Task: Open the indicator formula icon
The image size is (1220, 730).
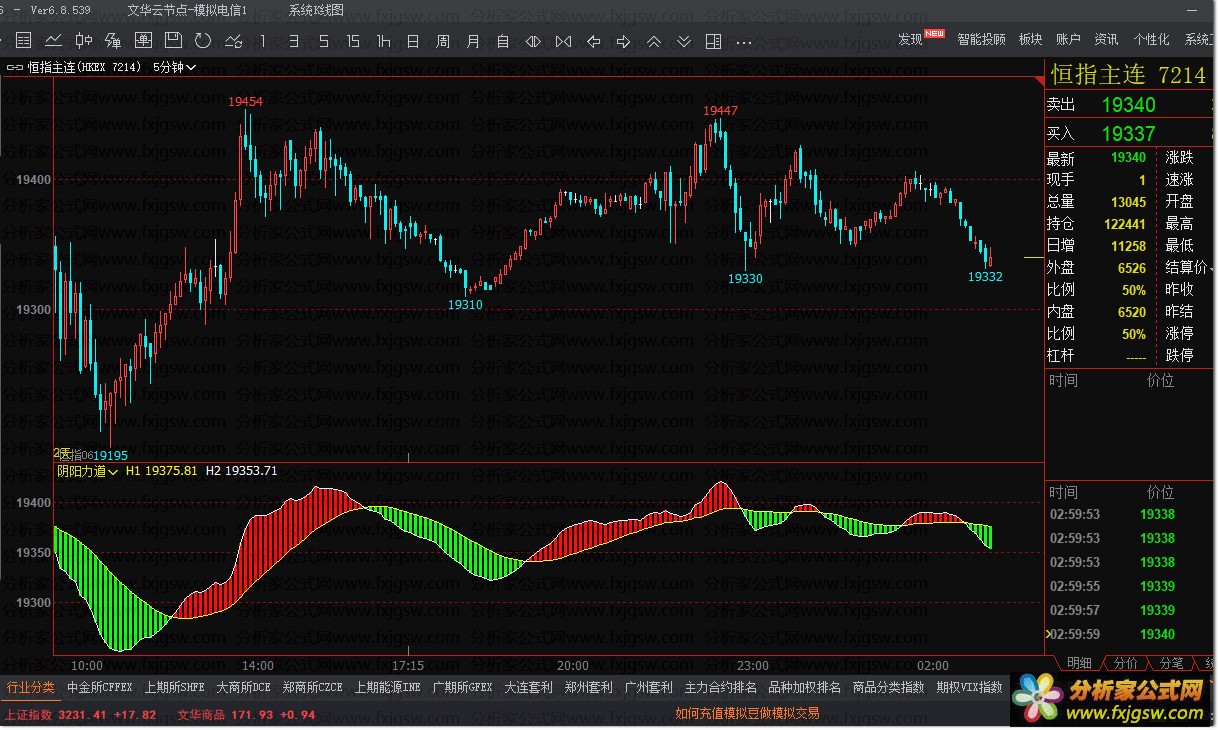Action: [113, 41]
